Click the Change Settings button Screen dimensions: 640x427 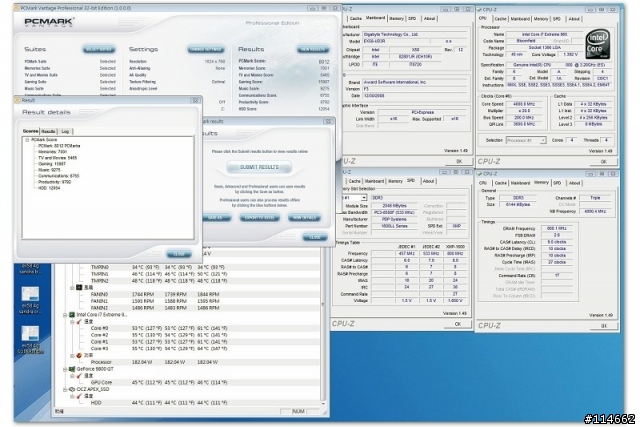click(206, 49)
